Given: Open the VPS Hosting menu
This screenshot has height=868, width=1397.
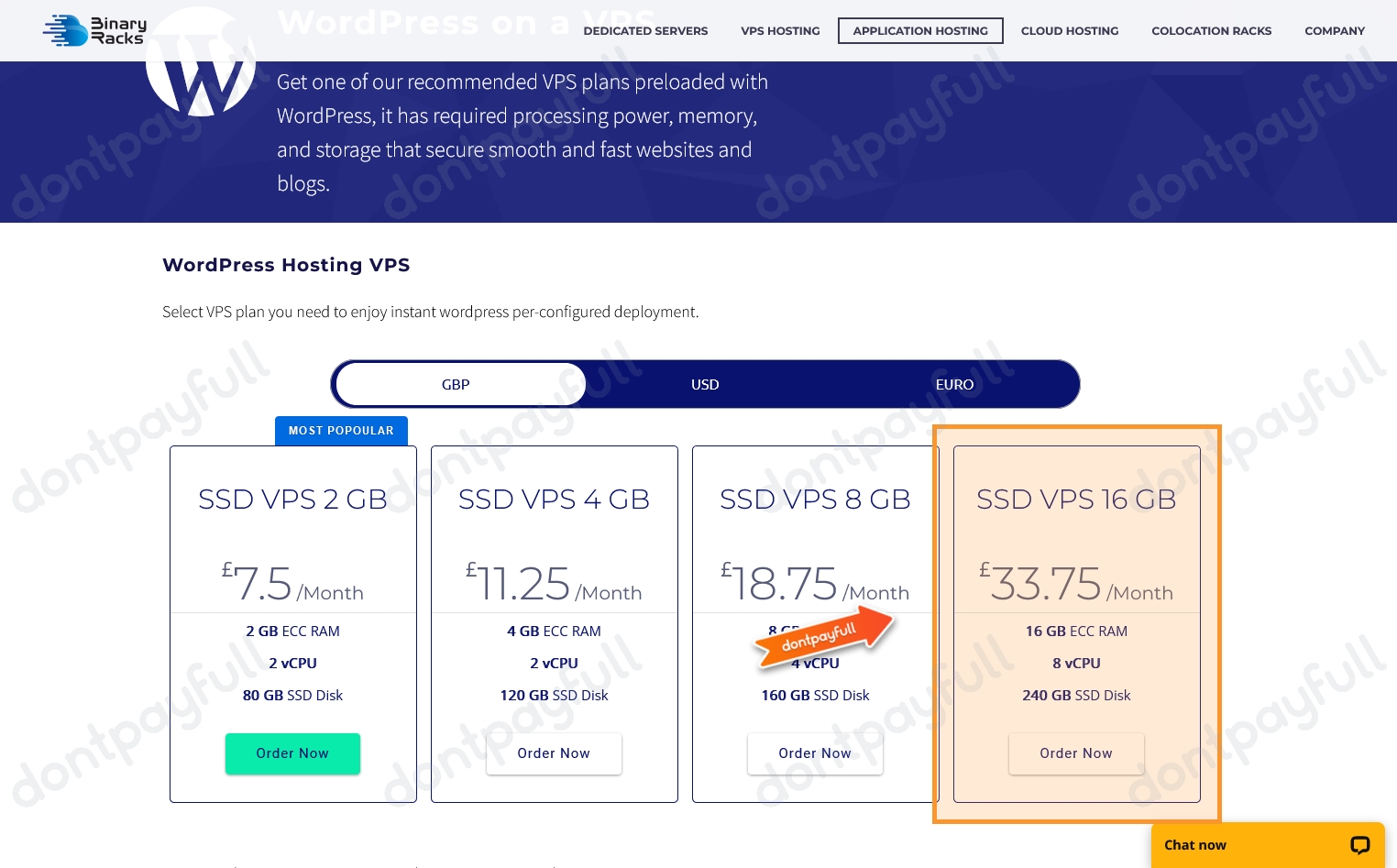Looking at the screenshot, I should click(x=780, y=31).
